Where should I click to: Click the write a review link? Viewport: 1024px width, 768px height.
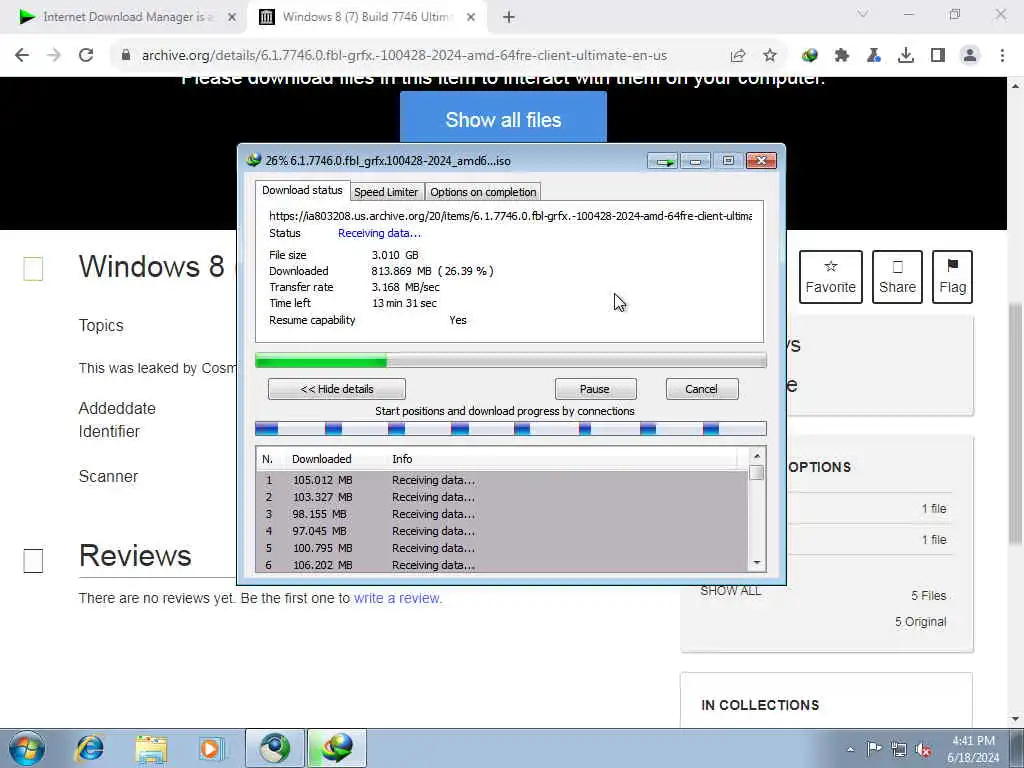[x=398, y=598]
